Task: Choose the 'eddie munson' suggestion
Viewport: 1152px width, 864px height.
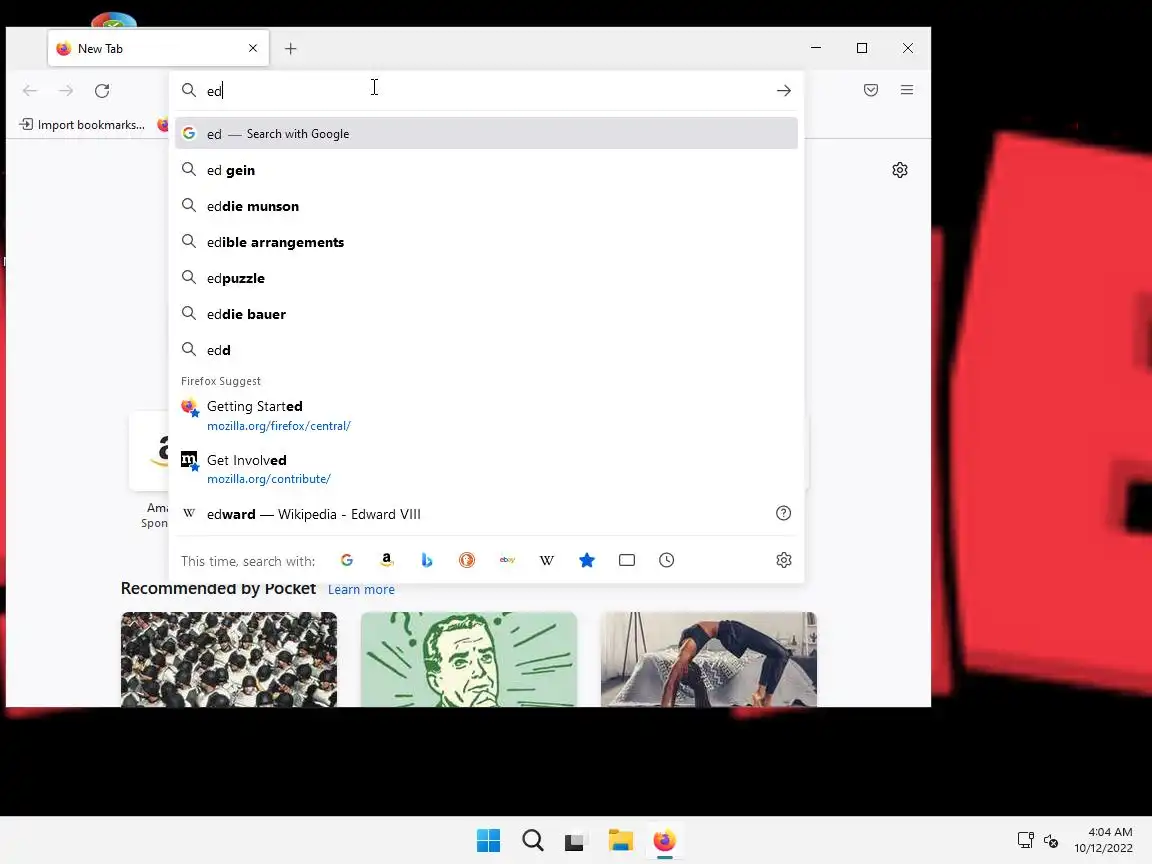Action: tap(486, 206)
